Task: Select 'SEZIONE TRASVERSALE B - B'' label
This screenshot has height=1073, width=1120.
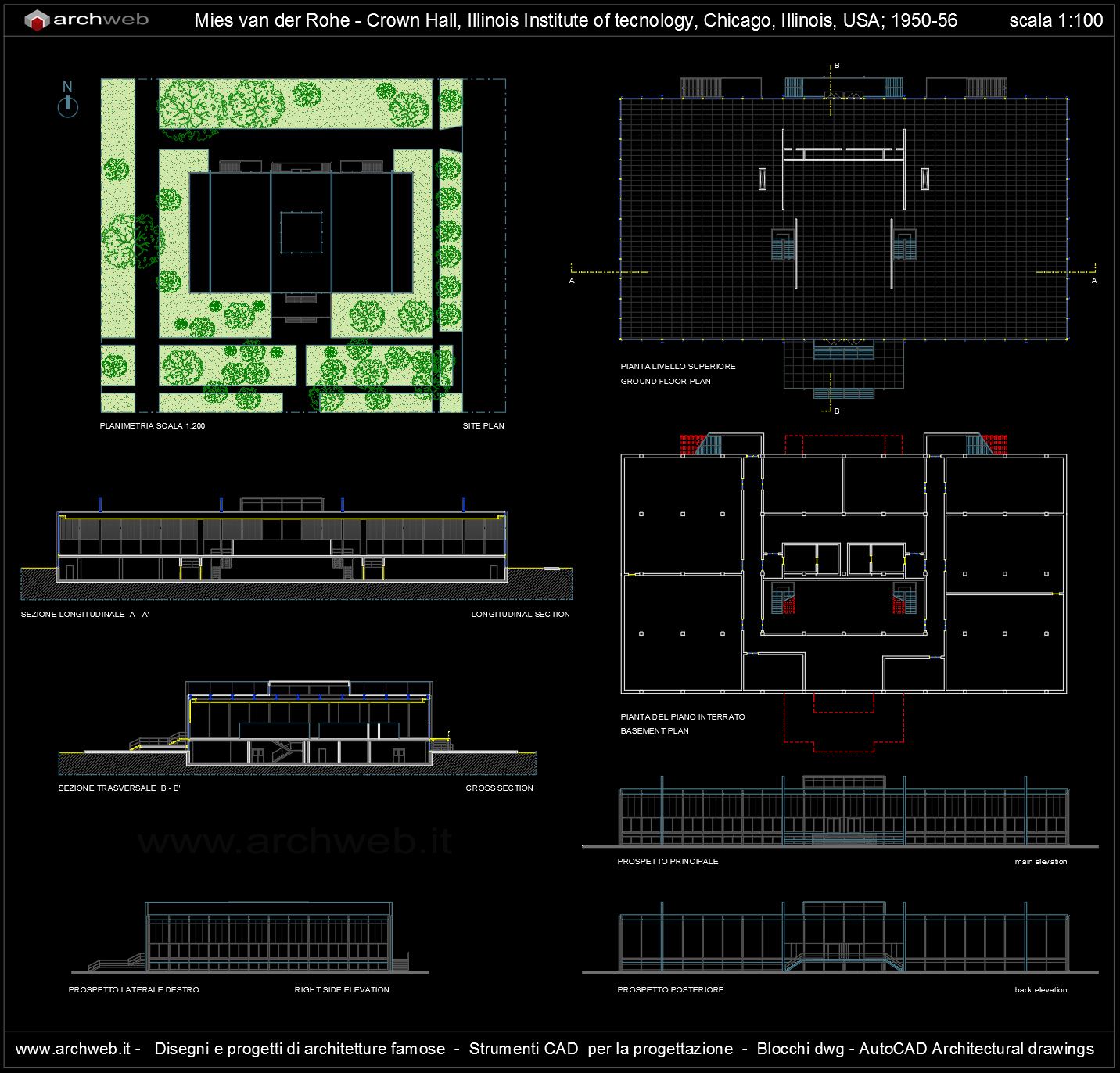Action: click(120, 788)
